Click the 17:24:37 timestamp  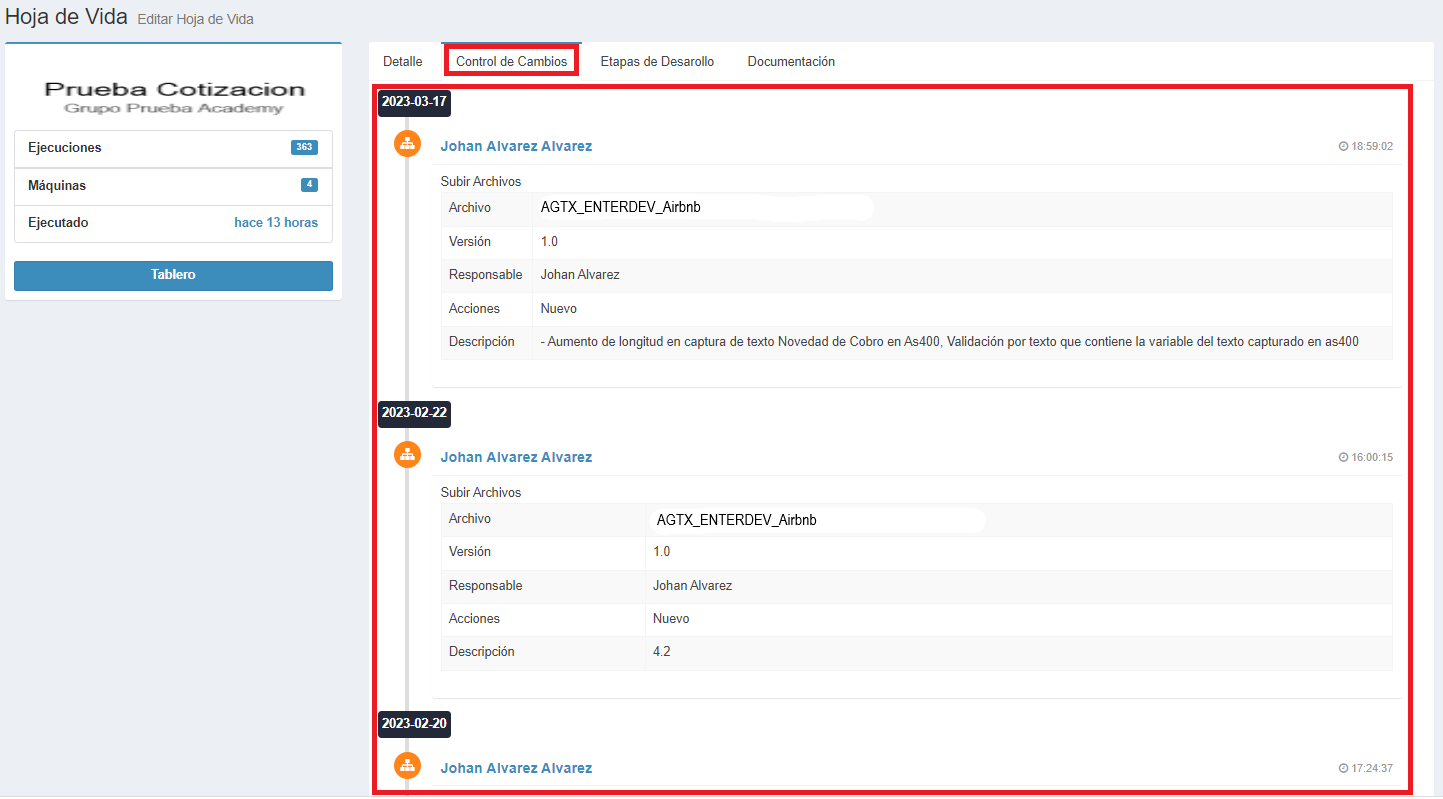point(1372,768)
